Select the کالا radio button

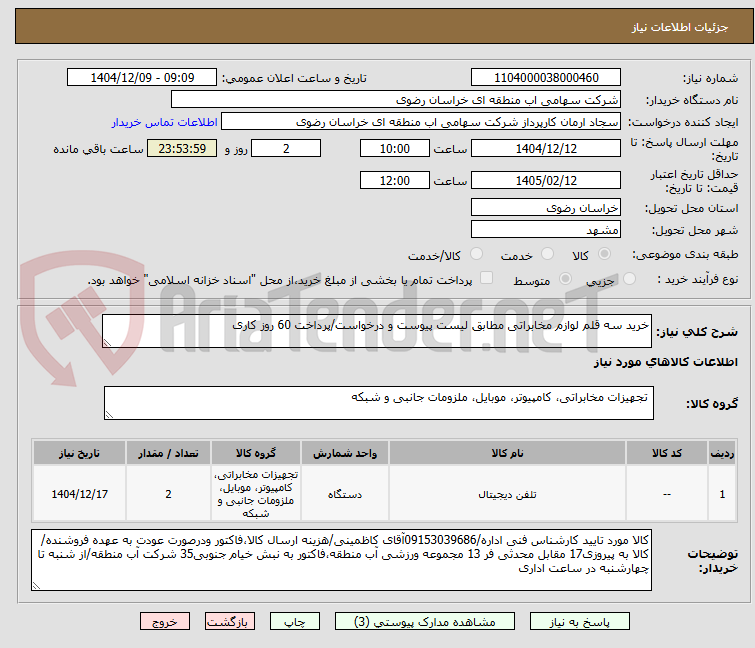(x=604, y=254)
